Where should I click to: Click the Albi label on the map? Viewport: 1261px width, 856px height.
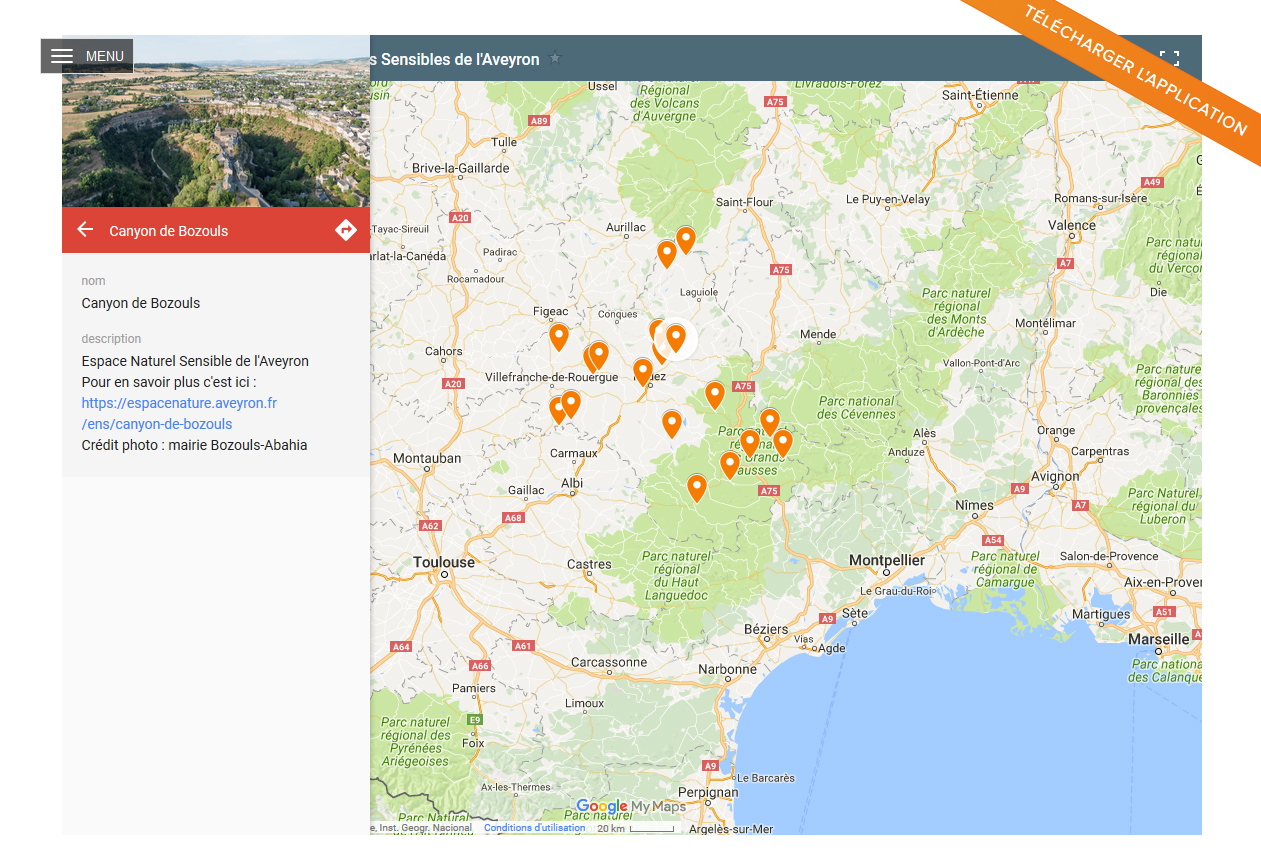[572, 483]
